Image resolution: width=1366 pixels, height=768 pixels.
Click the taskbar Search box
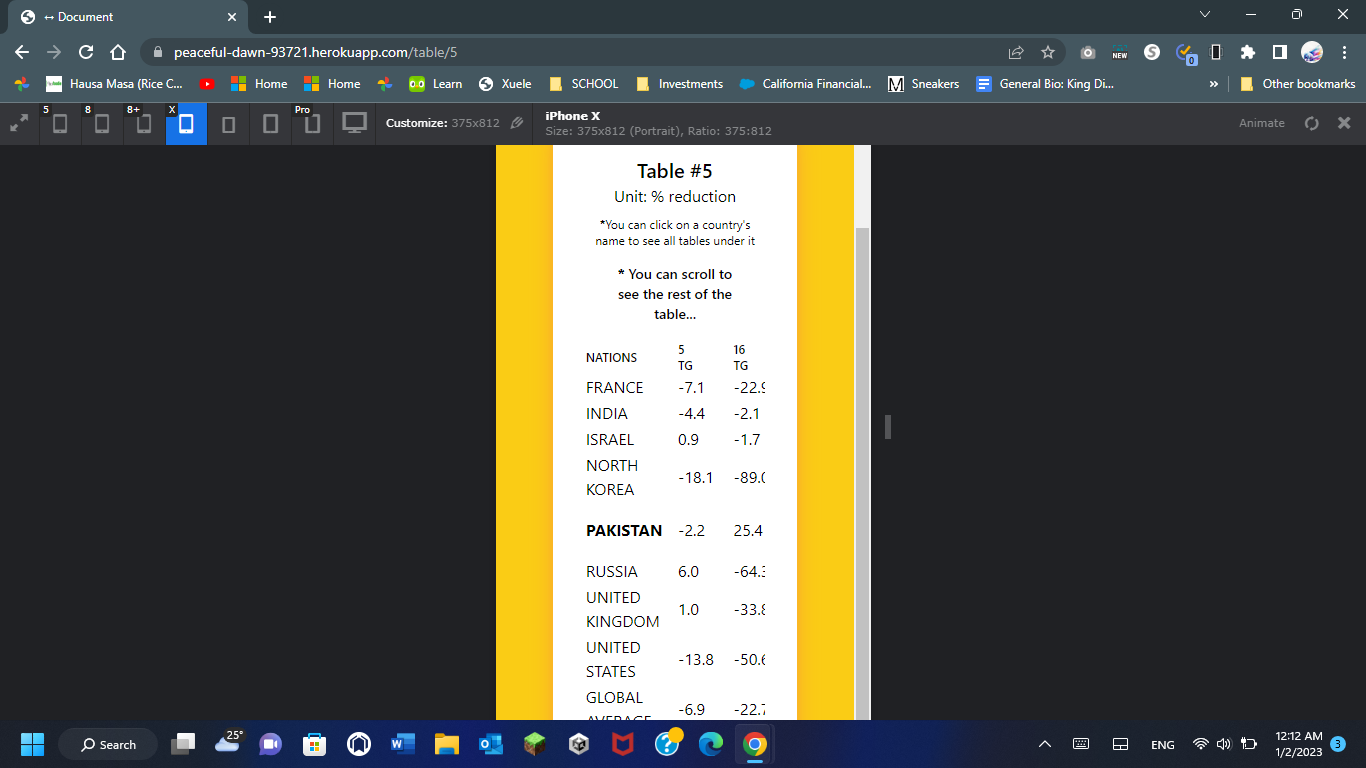coord(108,744)
